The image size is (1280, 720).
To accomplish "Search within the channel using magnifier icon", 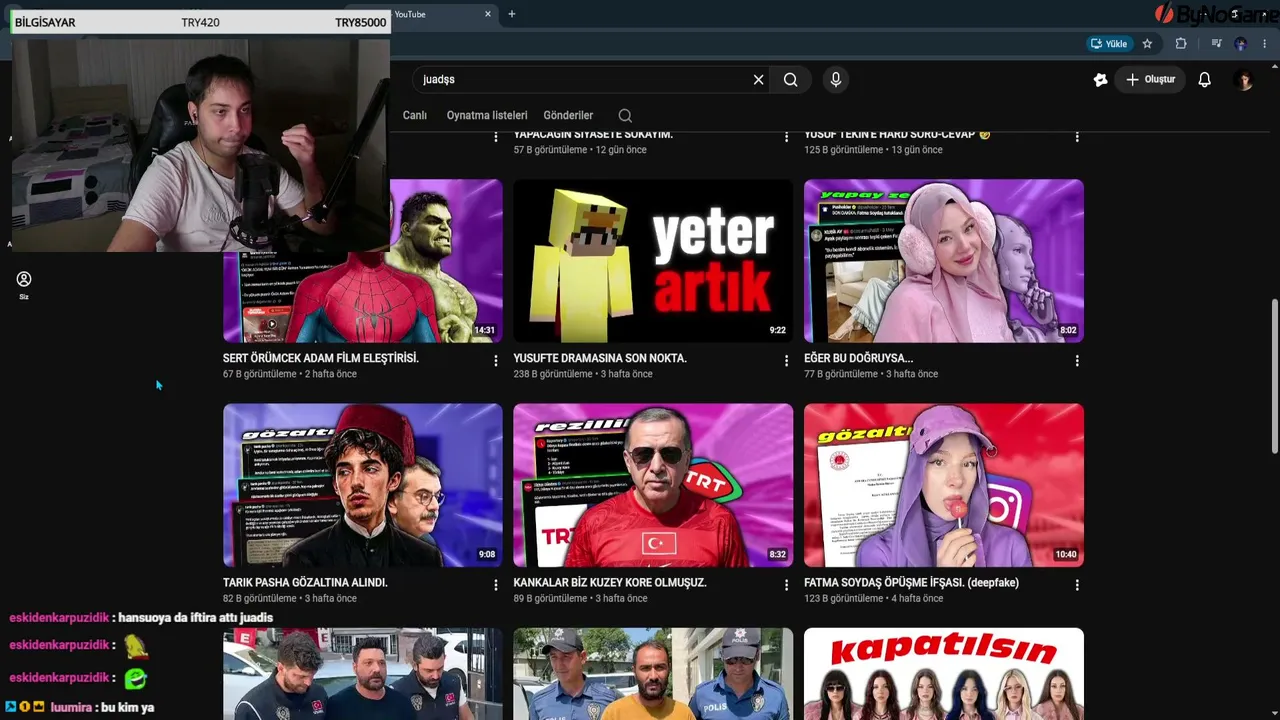I will pos(625,116).
